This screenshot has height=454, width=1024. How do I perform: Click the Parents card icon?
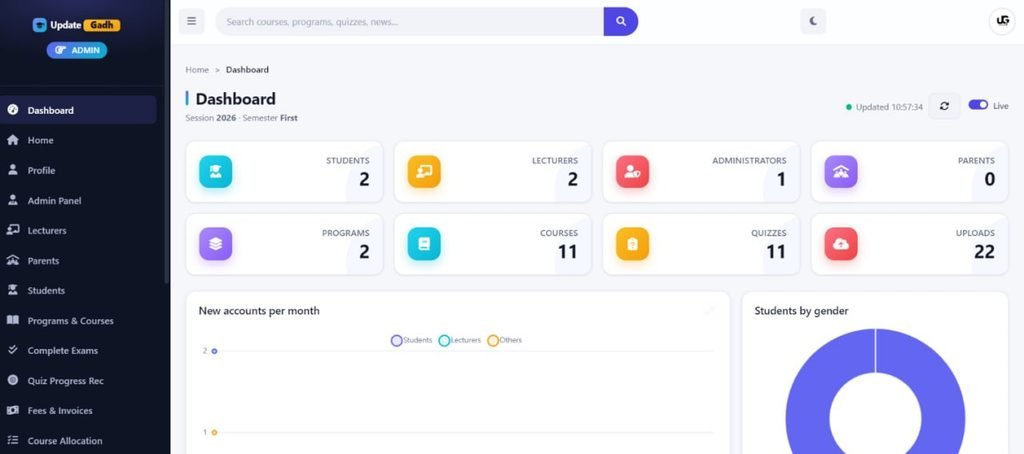[840, 172]
